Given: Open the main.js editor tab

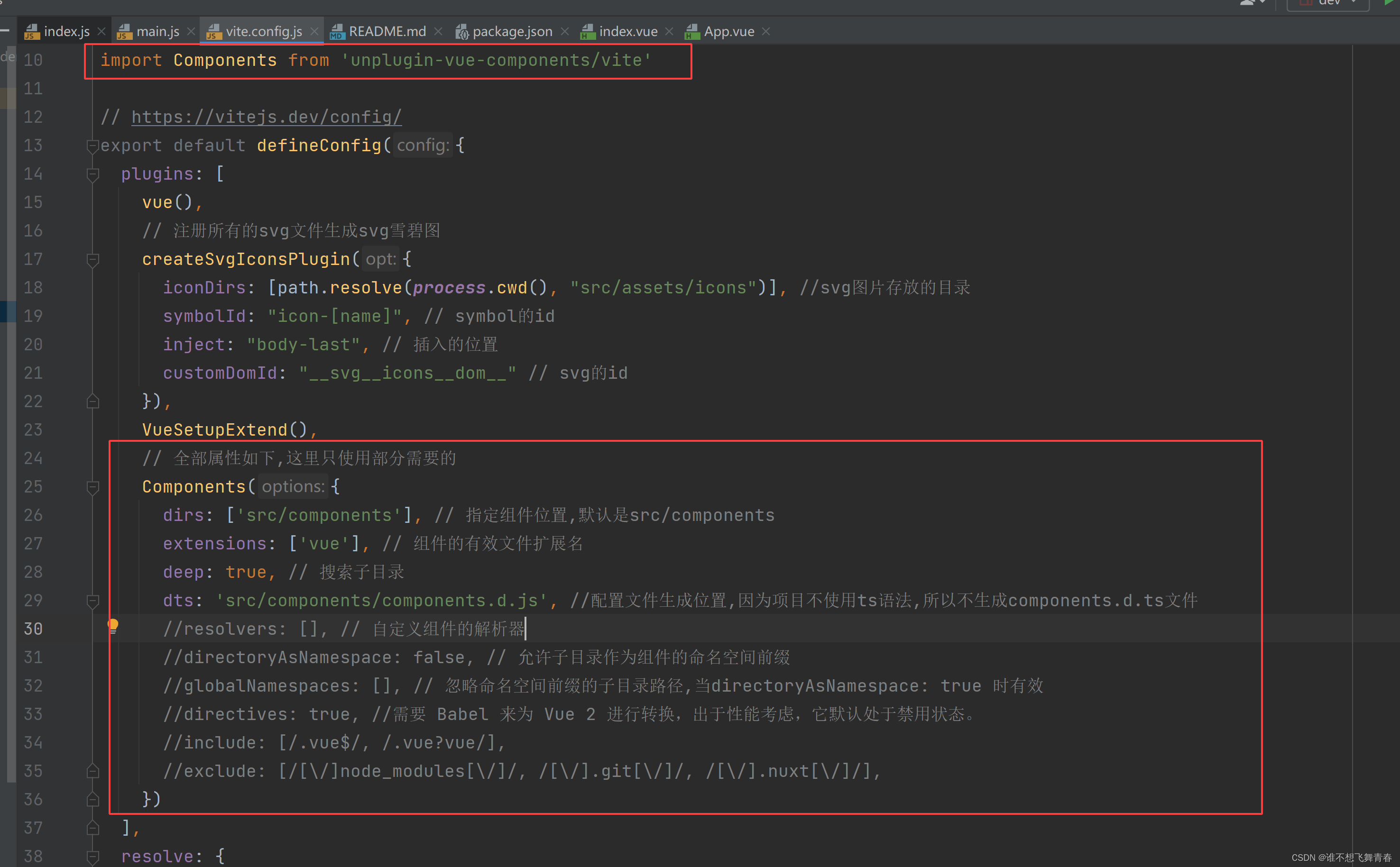Looking at the screenshot, I should click(x=157, y=32).
